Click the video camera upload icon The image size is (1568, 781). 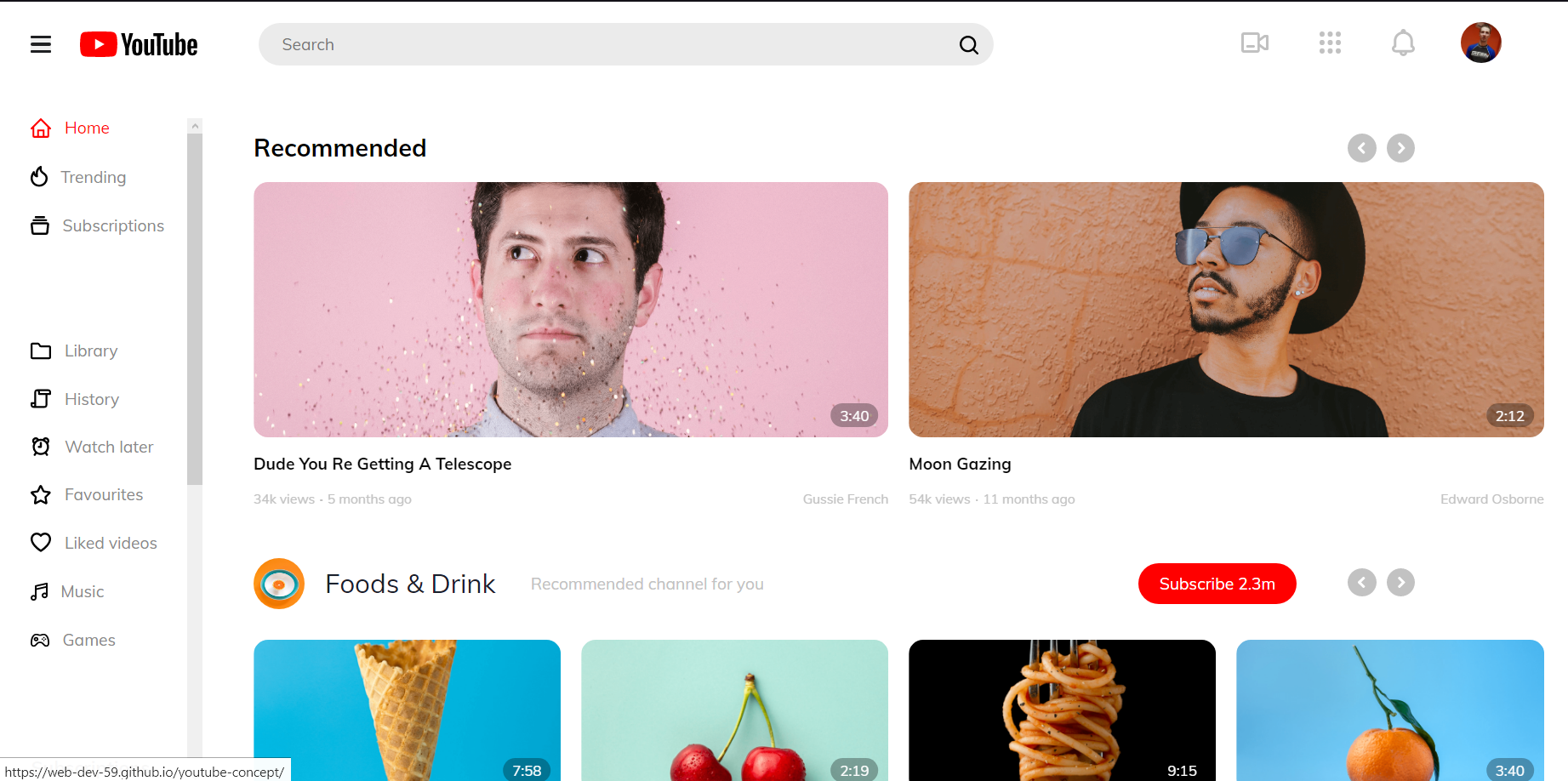pyautogui.click(x=1255, y=43)
